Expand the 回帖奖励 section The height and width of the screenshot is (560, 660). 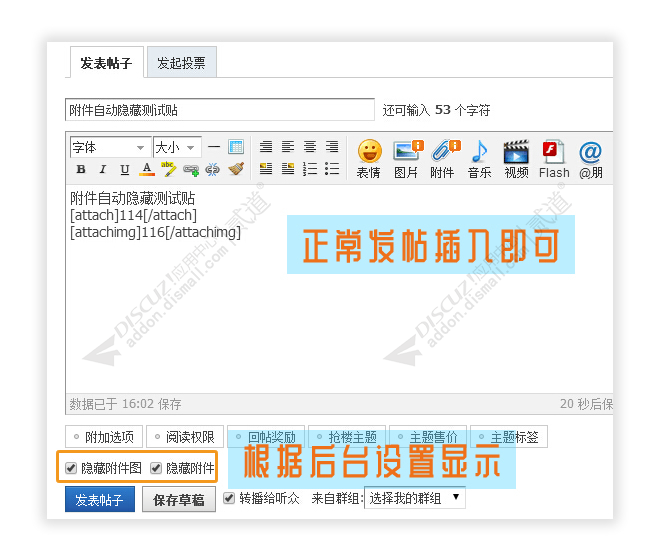[x=266, y=435]
